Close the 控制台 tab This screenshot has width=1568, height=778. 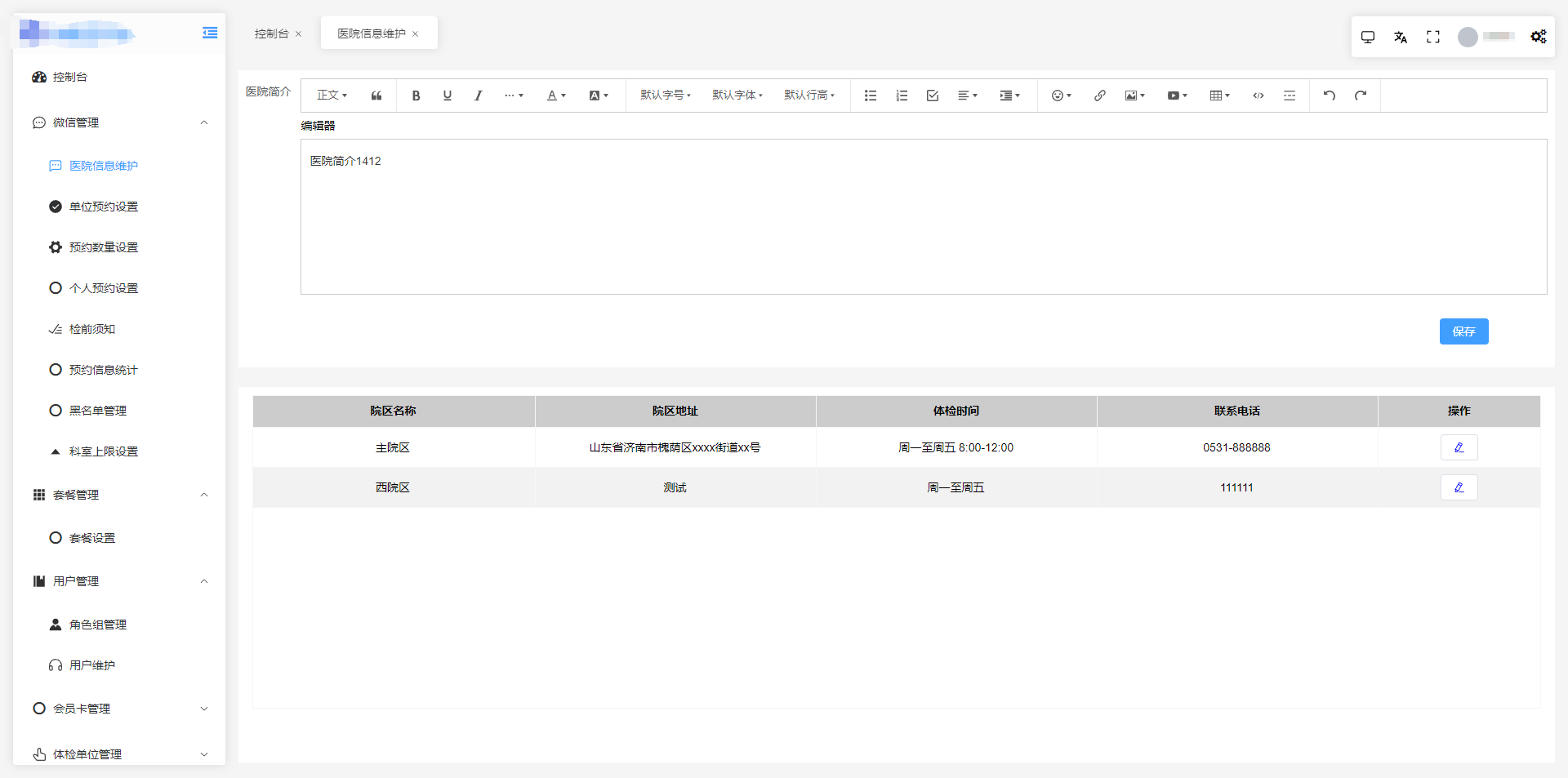[299, 34]
